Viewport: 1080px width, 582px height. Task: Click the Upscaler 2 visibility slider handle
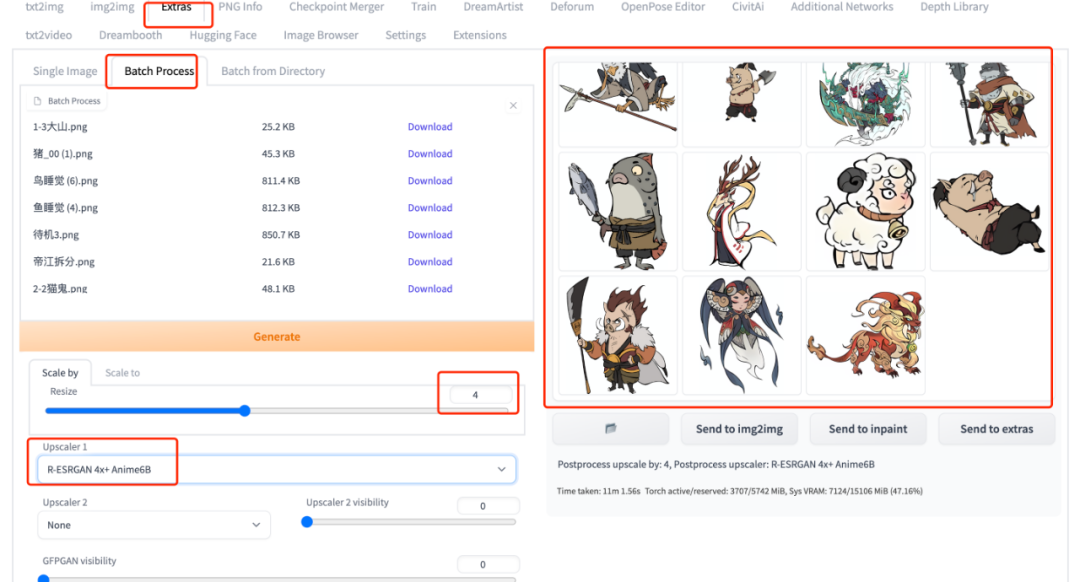pyautogui.click(x=307, y=522)
